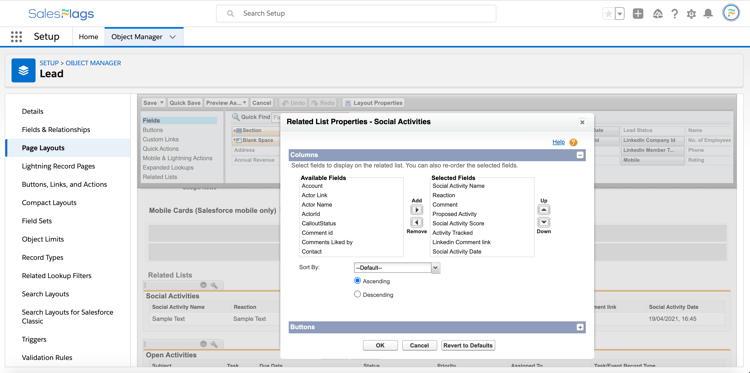Viewport: 750px width, 373px height.
Task: Click the orange help question icon in dialog
Action: (x=574, y=142)
